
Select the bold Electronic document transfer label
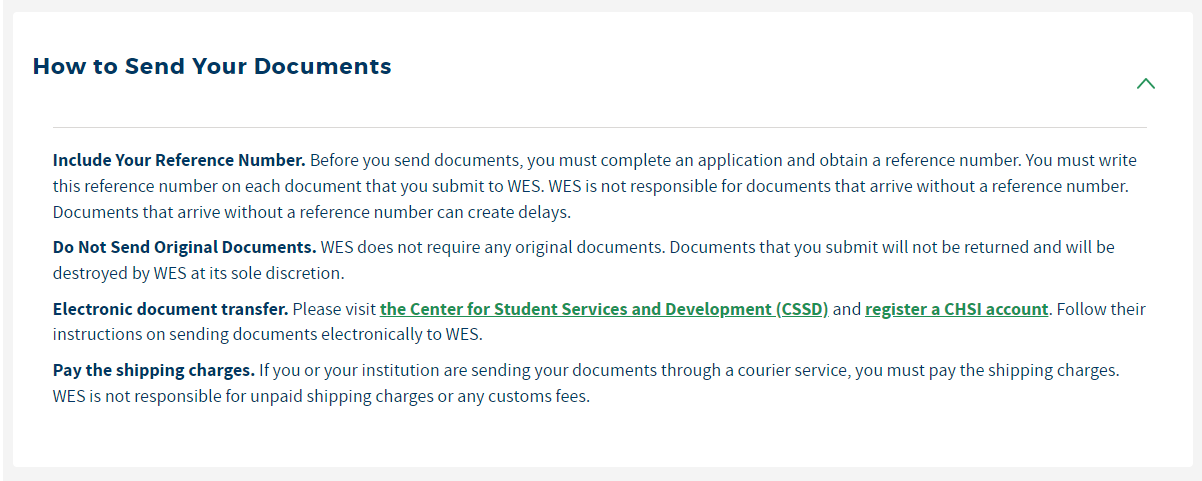170,309
